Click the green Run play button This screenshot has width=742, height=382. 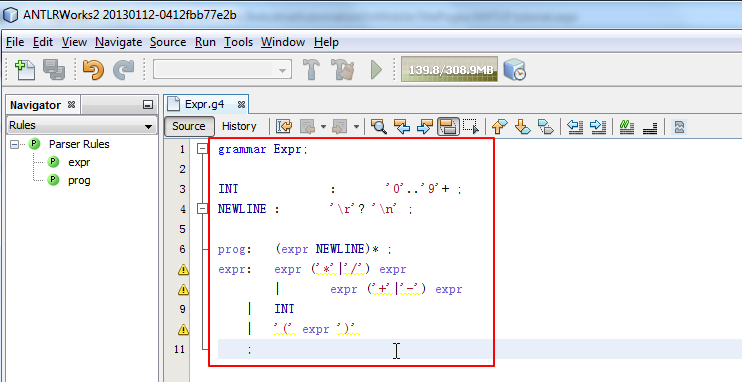376,70
